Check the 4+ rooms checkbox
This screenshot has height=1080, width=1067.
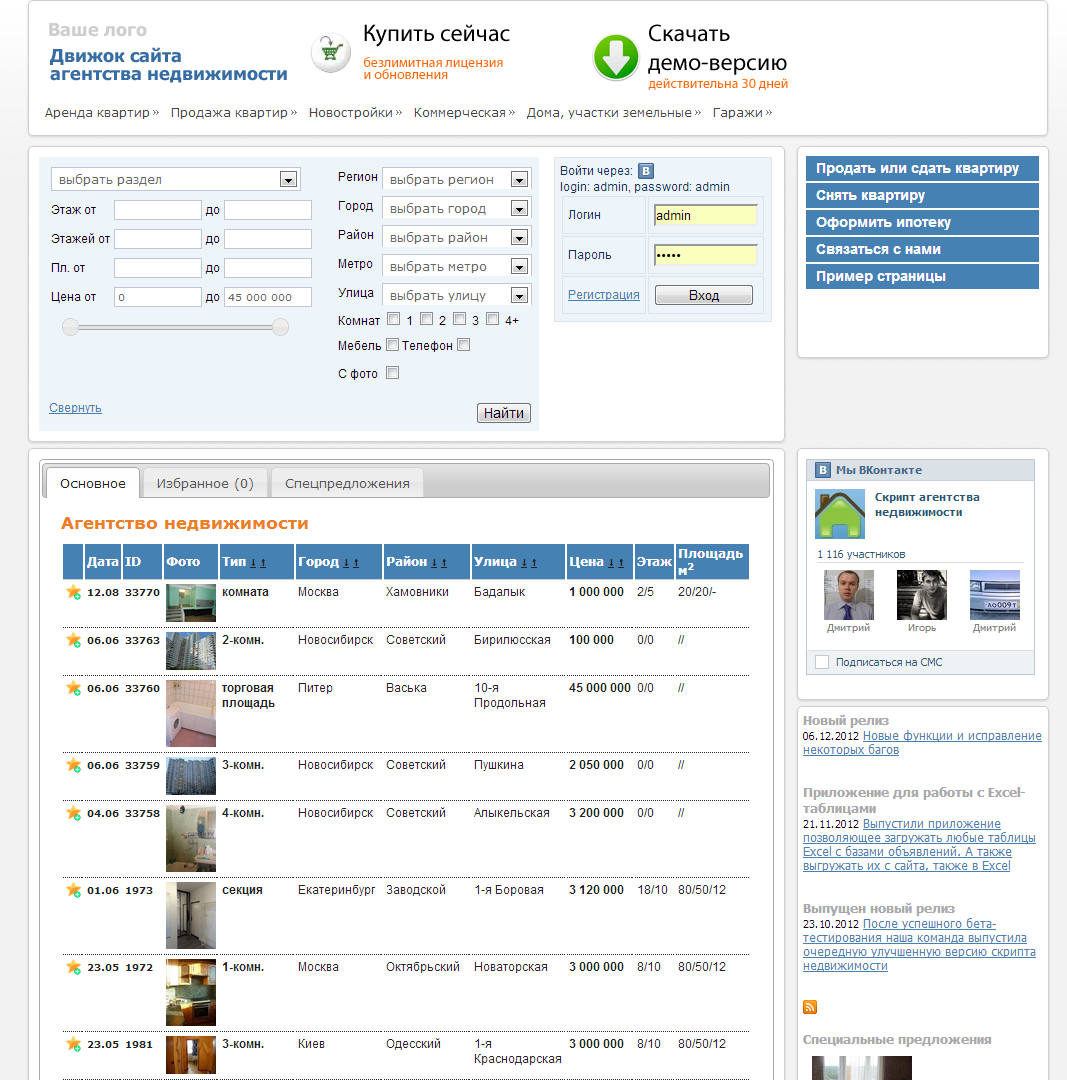pyautogui.click(x=493, y=319)
